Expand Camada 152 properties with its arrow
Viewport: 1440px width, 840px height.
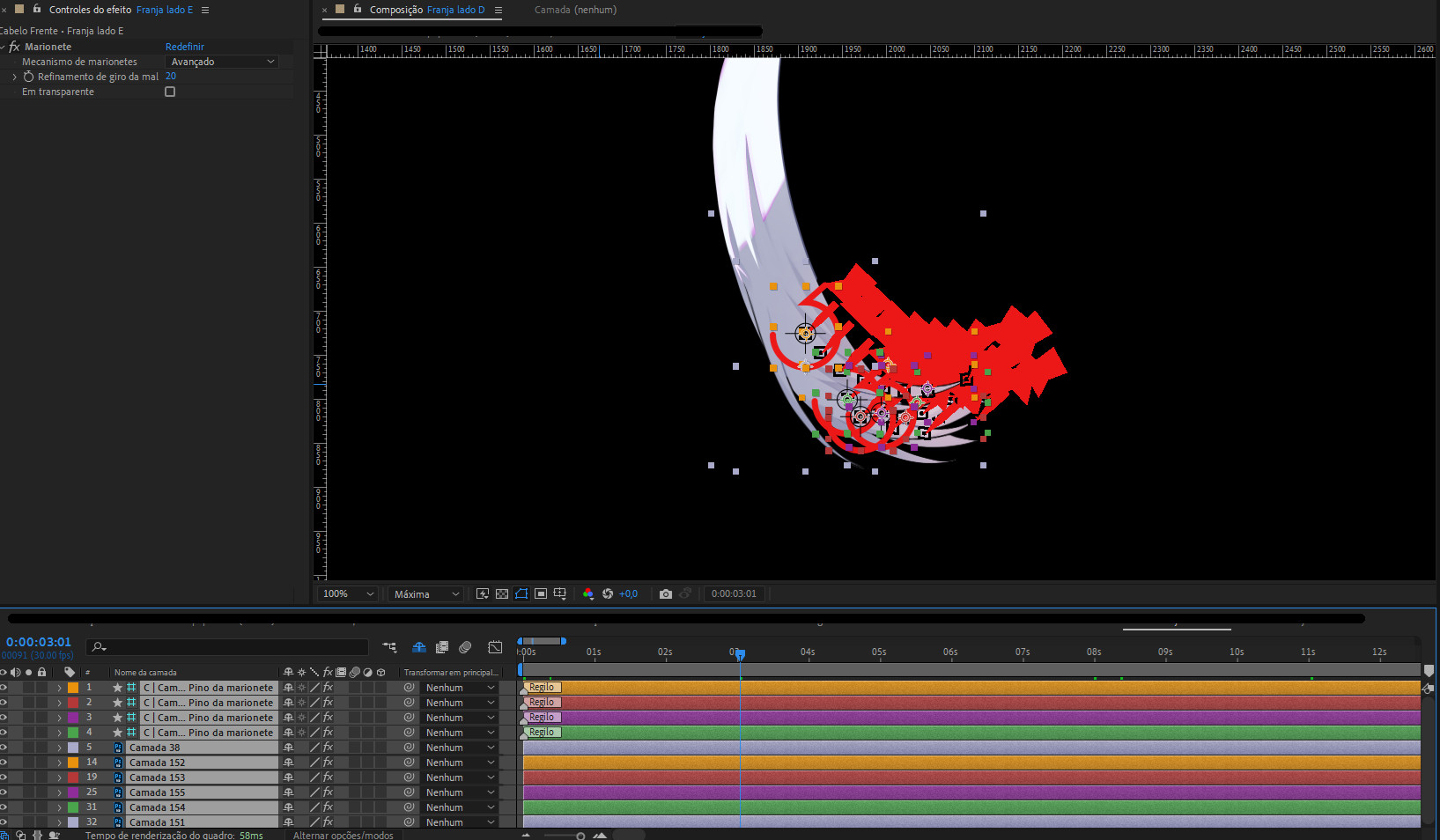59,763
